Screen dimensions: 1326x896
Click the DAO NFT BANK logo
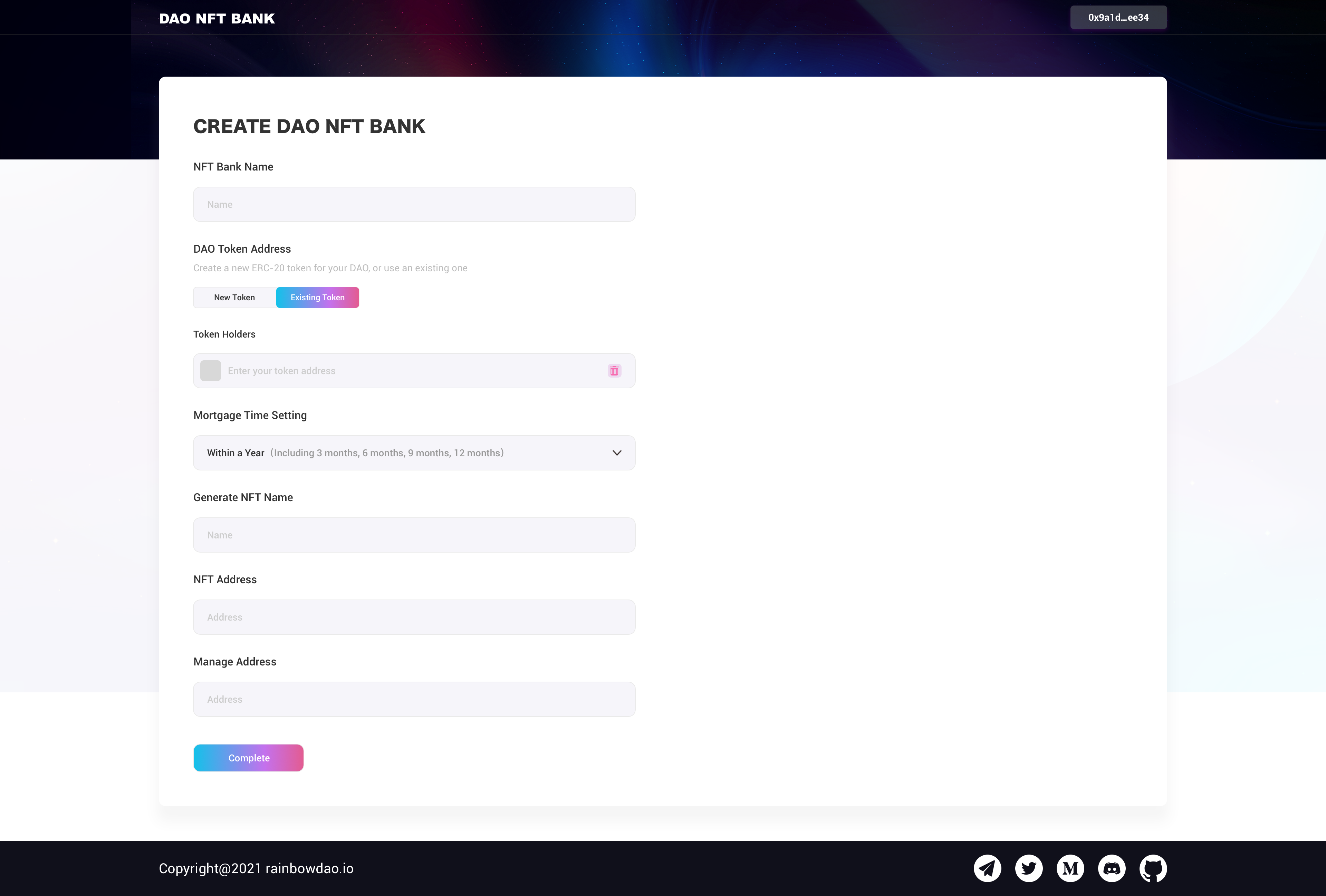coord(217,18)
